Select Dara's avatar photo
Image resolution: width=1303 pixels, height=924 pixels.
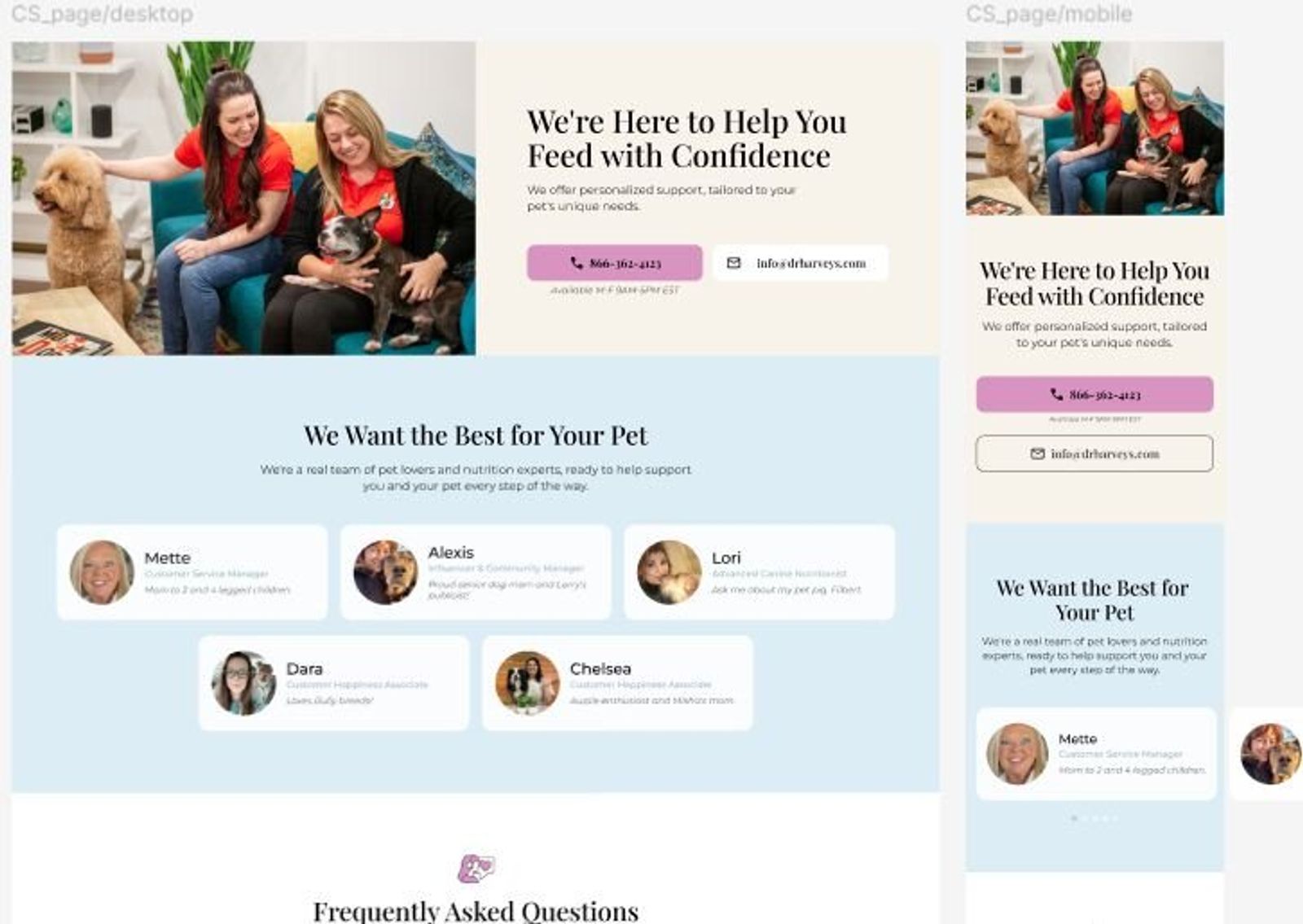(243, 683)
